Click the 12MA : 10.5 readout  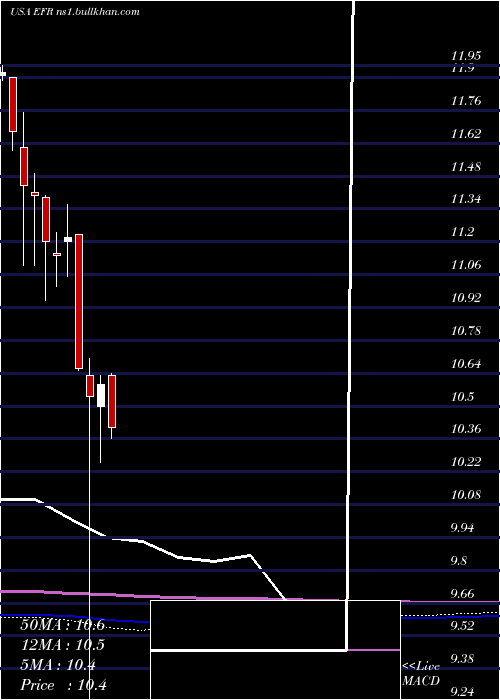pyautogui.click(x=62, y=645)
